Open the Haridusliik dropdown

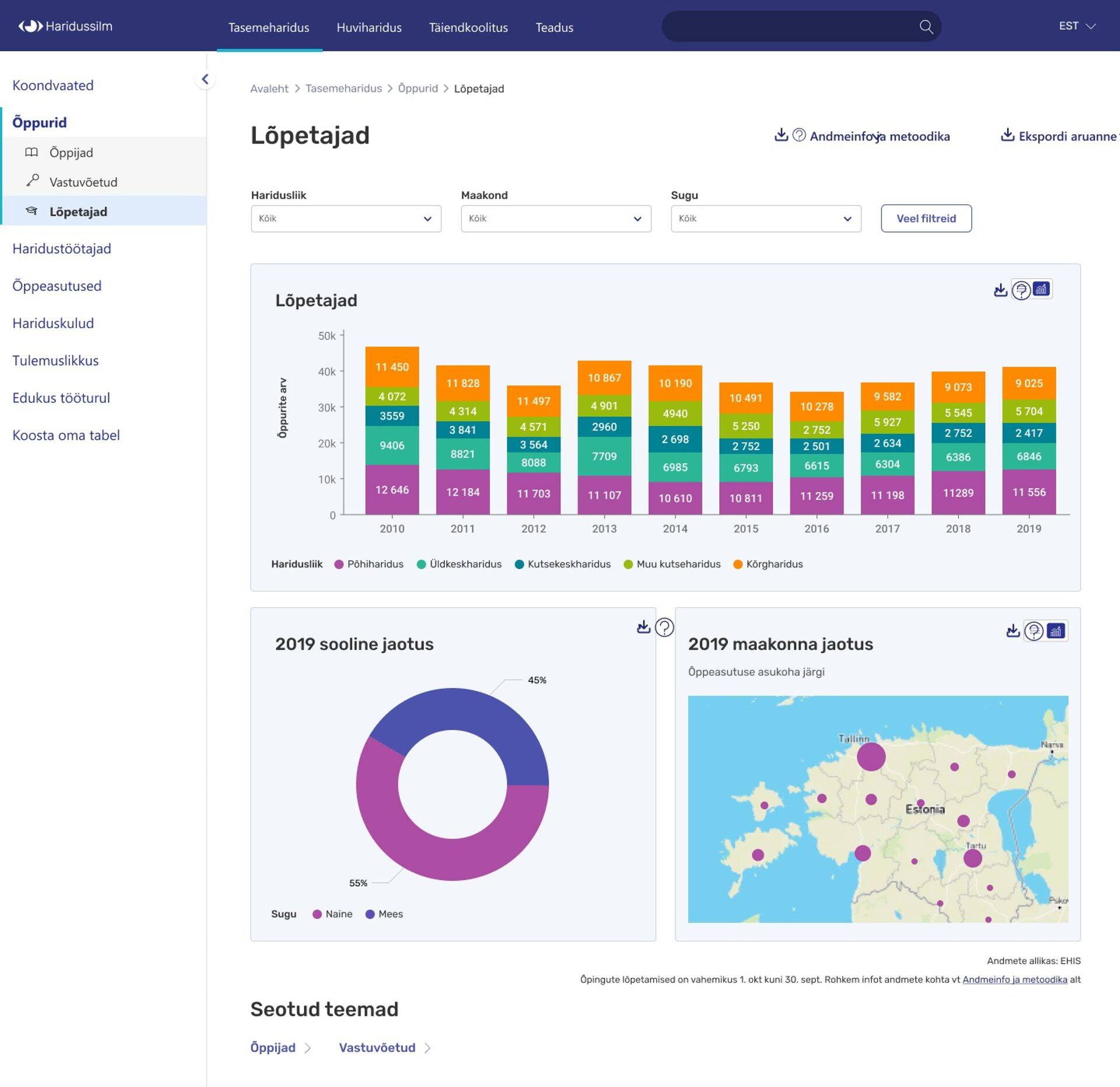tap(346, 219)
